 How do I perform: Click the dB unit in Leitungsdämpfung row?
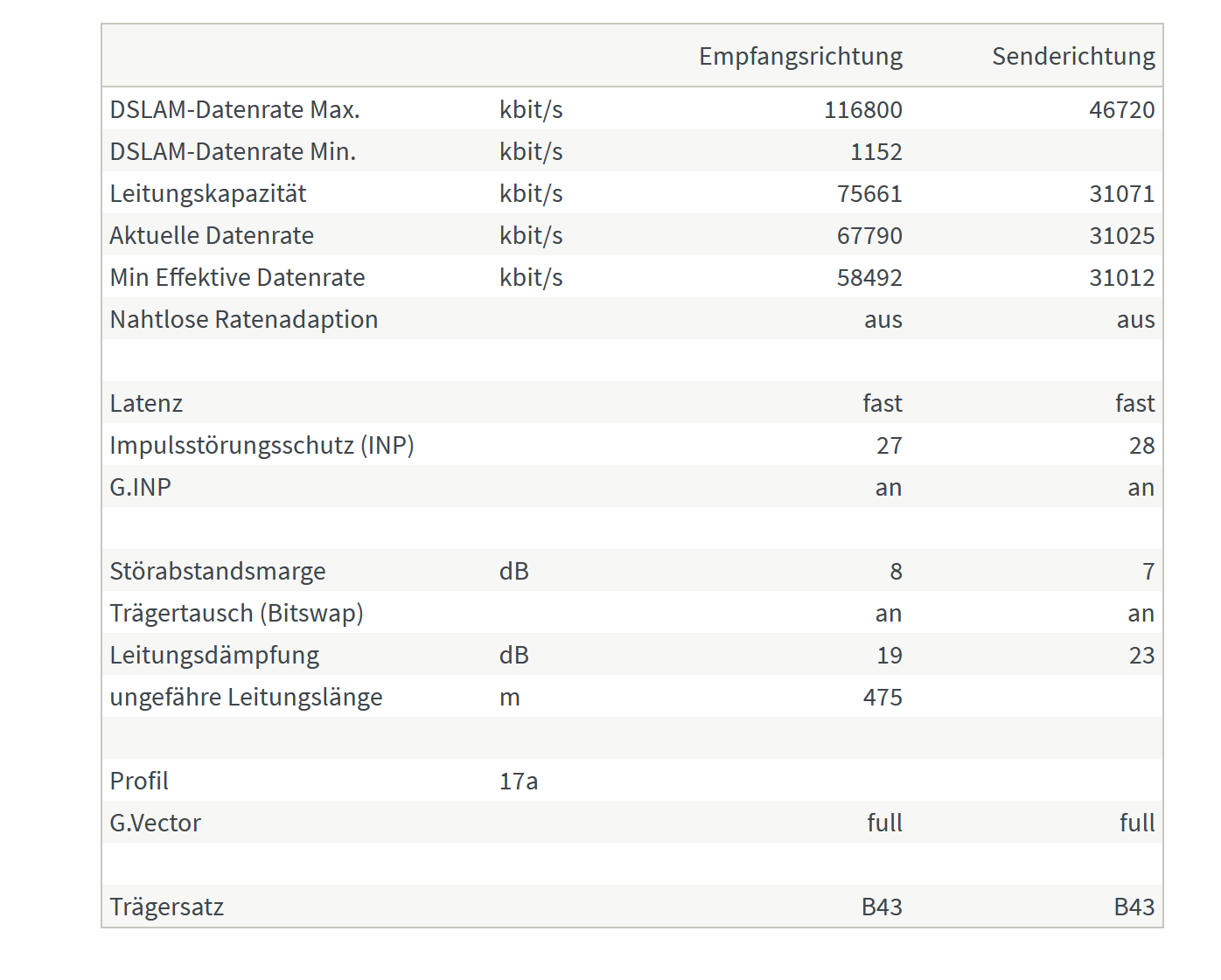tap(514, 655)
